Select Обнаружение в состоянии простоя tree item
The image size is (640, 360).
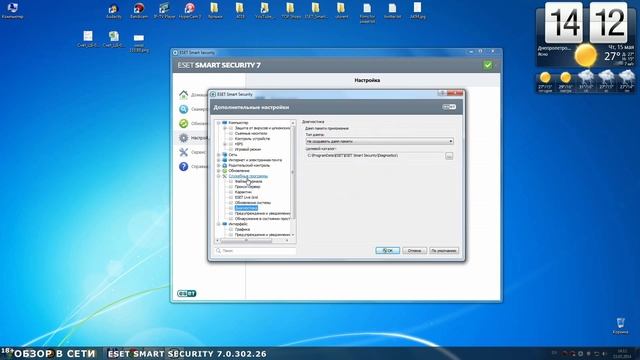262,219
